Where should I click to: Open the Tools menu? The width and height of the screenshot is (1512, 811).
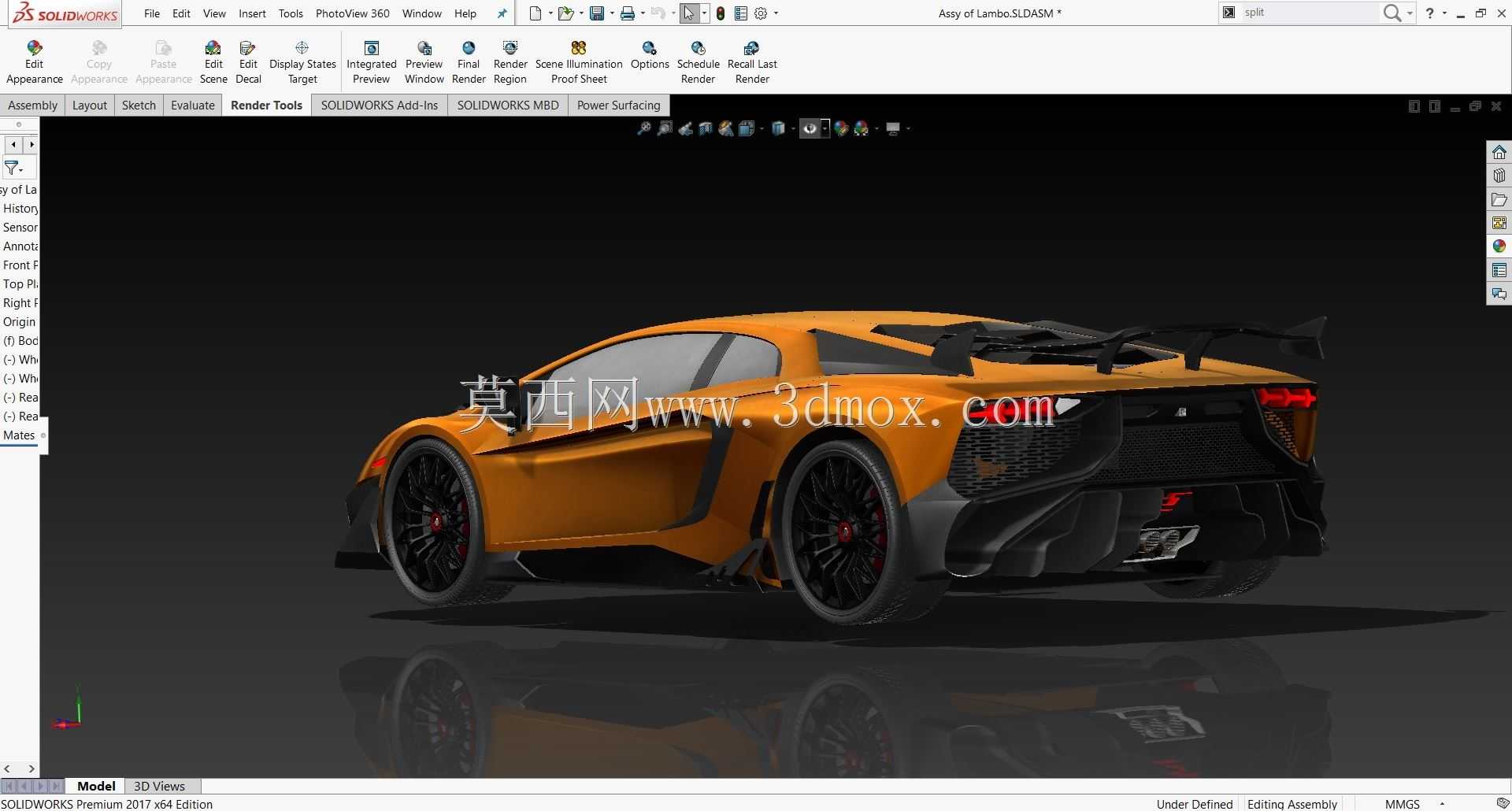click(x=291, y=13)
